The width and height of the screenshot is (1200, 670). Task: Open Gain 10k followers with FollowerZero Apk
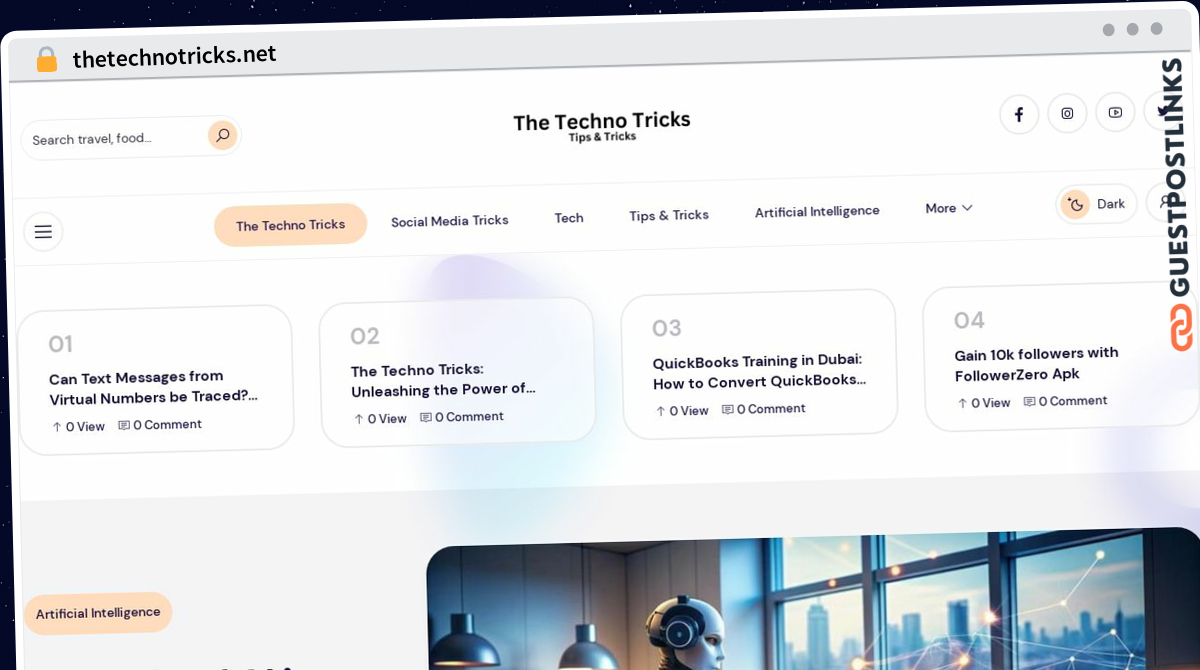coord(1036,364)
